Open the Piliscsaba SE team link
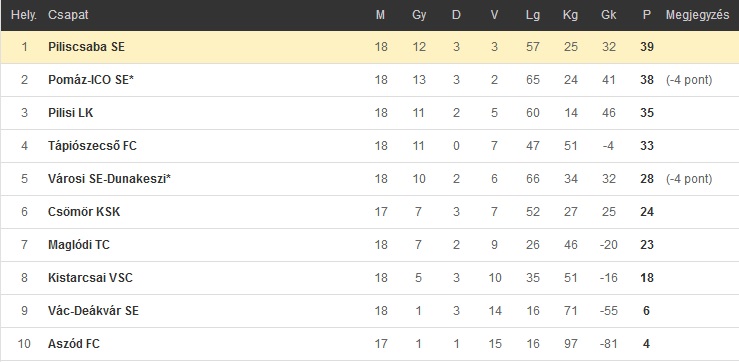Image resolution: width=739 pixels, height=362 pixels. click(86, 47)
